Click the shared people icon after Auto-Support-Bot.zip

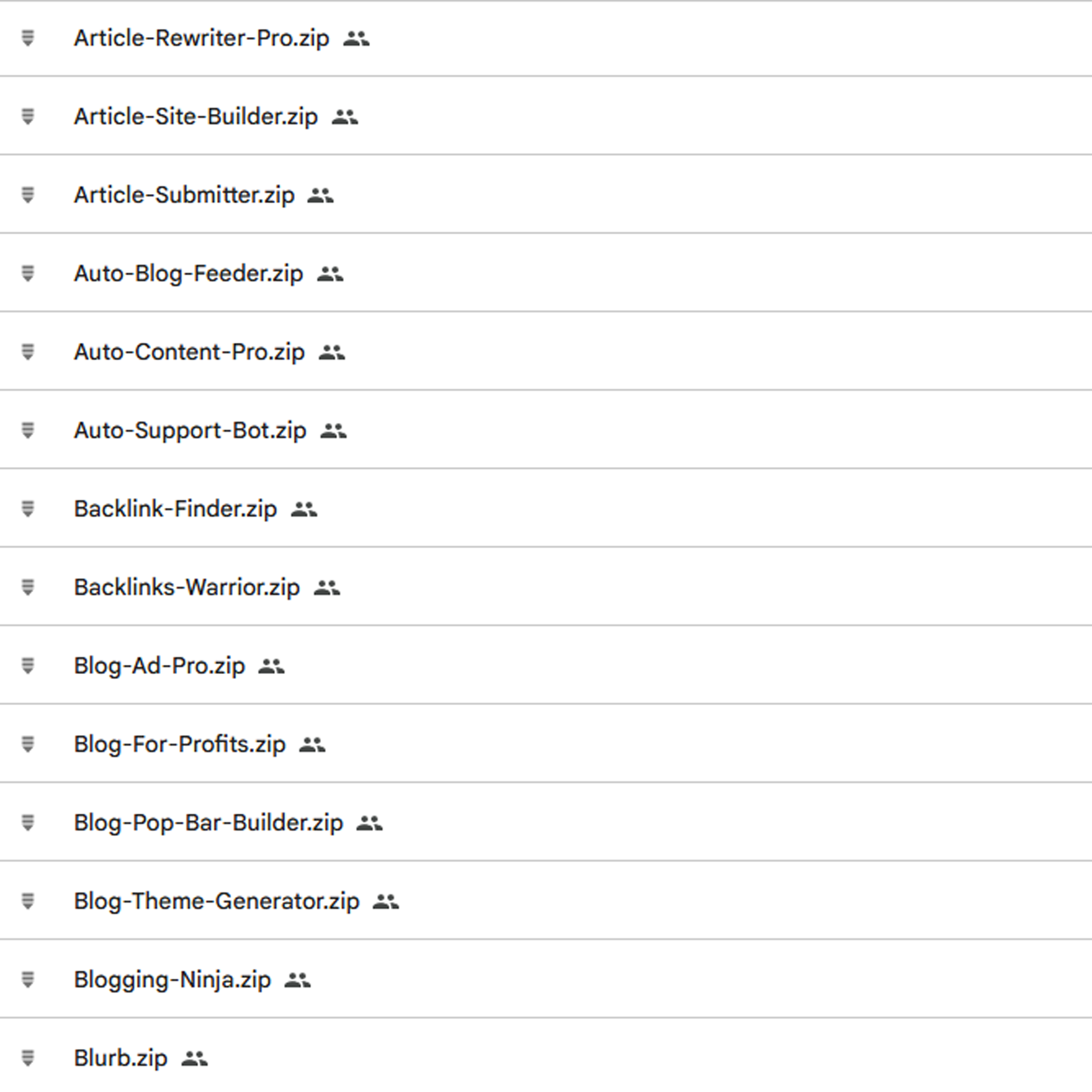coord(333,431)
